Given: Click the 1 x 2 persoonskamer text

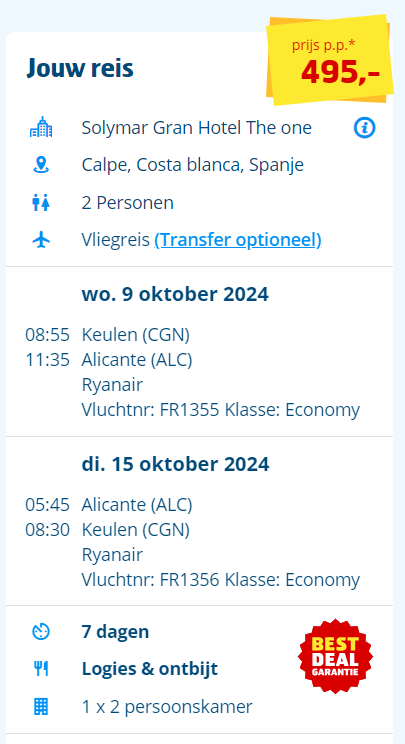Looking at the screenshot, I should pos(167,707).
